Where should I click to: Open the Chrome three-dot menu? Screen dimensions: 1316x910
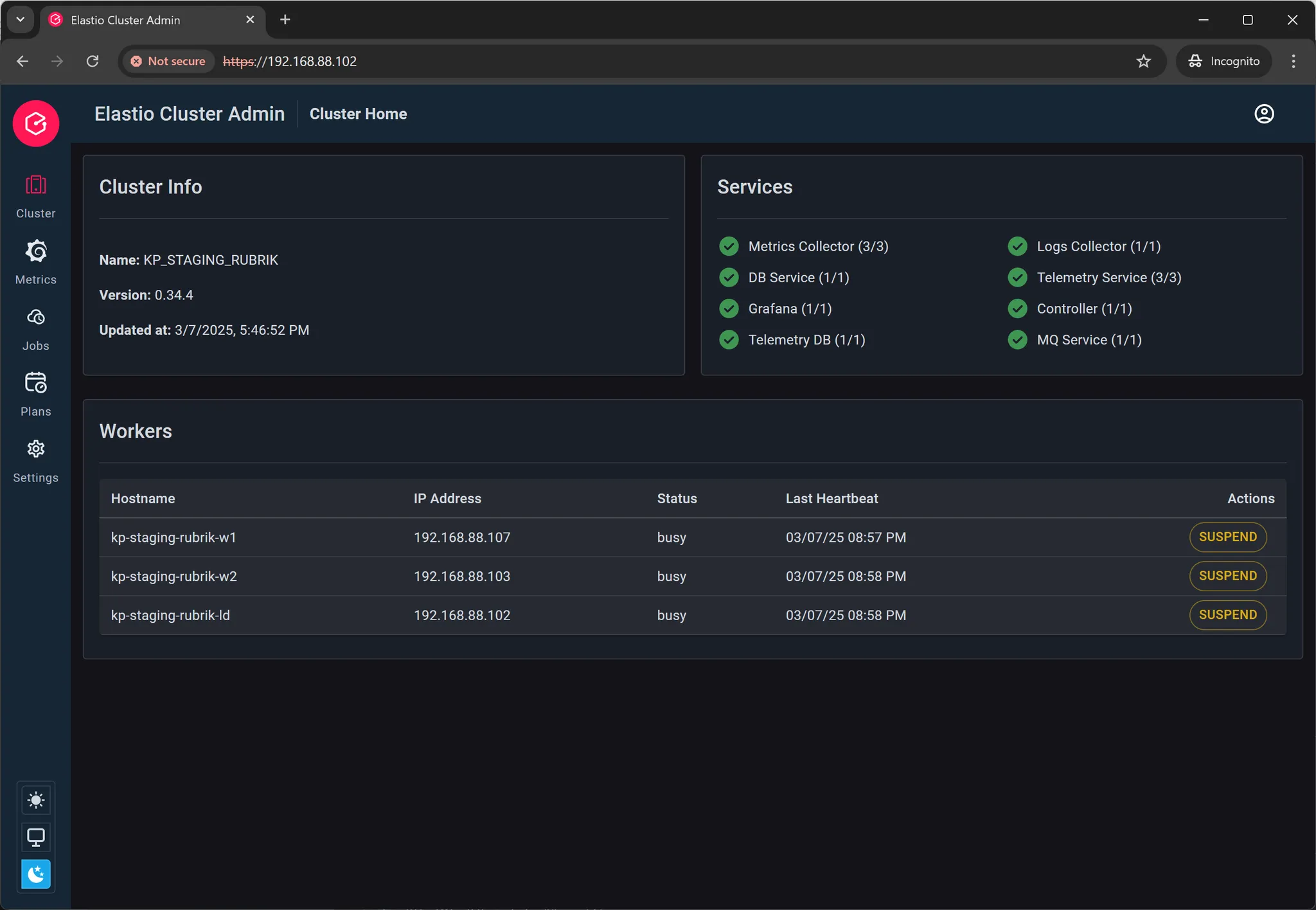[x=1294, y=61]
